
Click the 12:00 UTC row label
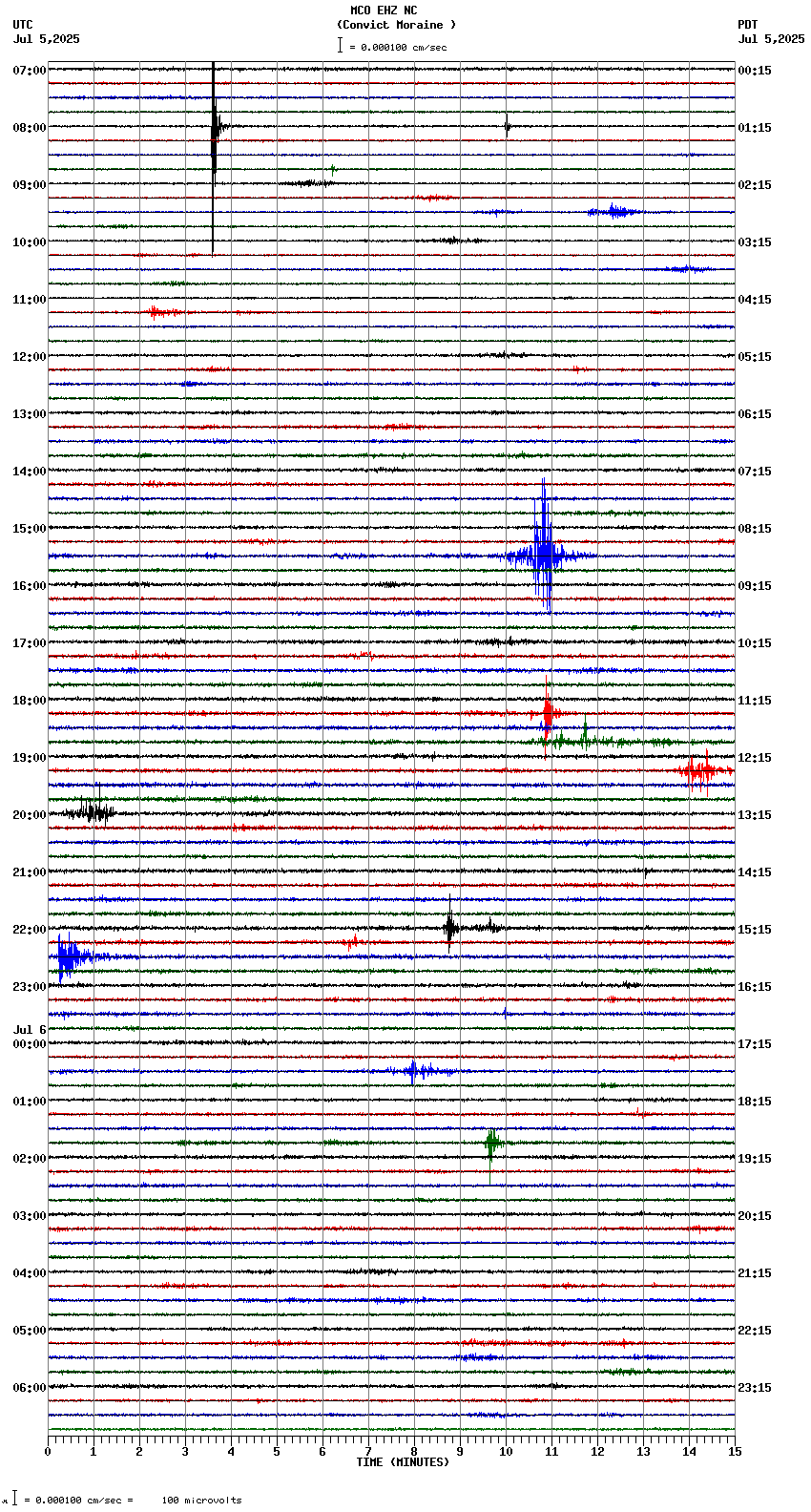pos(30,357)
